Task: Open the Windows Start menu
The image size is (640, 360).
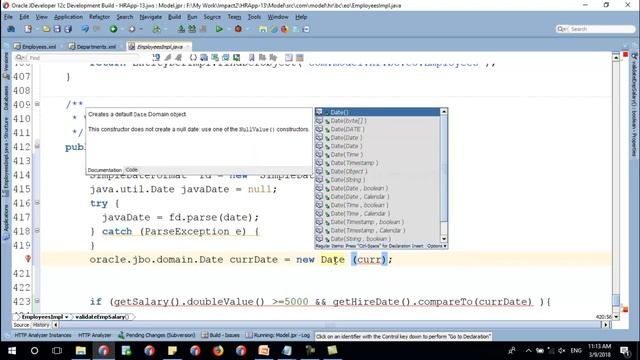Action: 12,351
